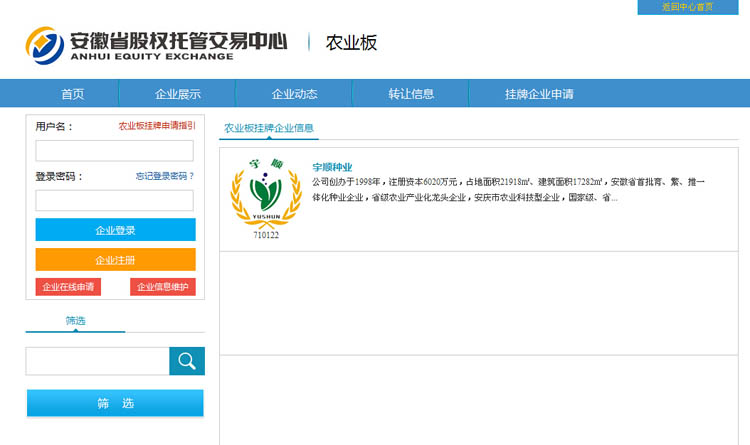Select 企业动态 in the navigation bar
This screenshot has width=750, height=445.
pyautogui.click(x=294, y=94)
